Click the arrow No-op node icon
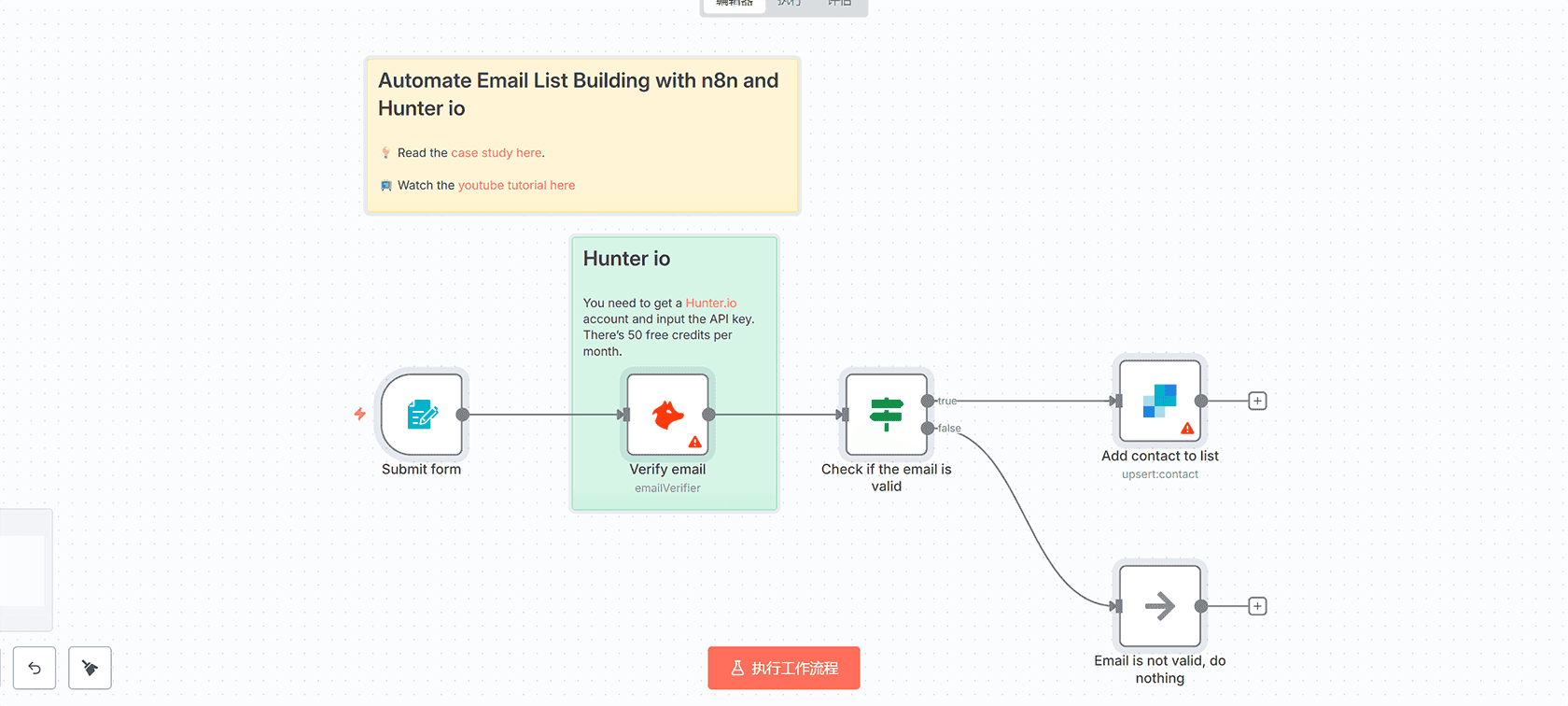1568x706 pixels. click(1159, 606)
